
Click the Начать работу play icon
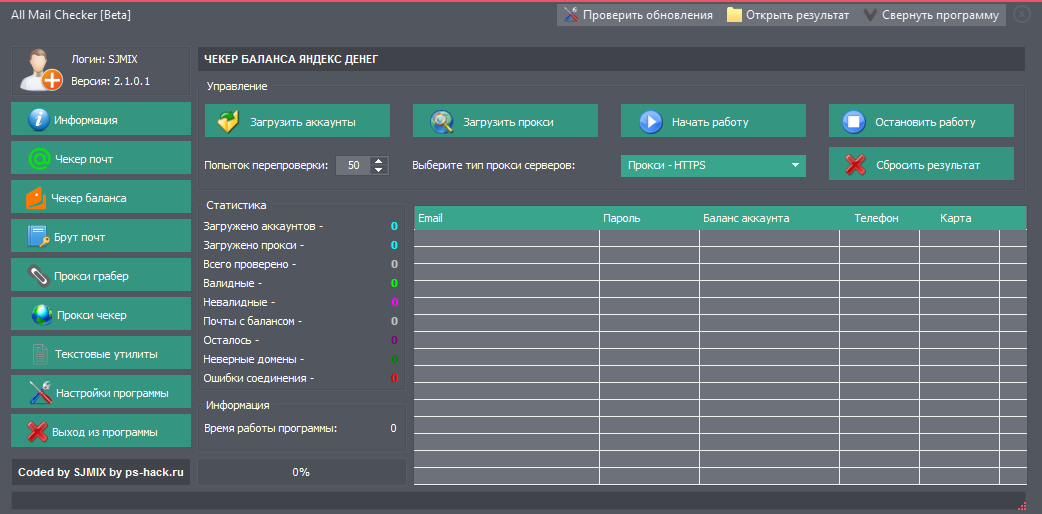click(651, 122)
